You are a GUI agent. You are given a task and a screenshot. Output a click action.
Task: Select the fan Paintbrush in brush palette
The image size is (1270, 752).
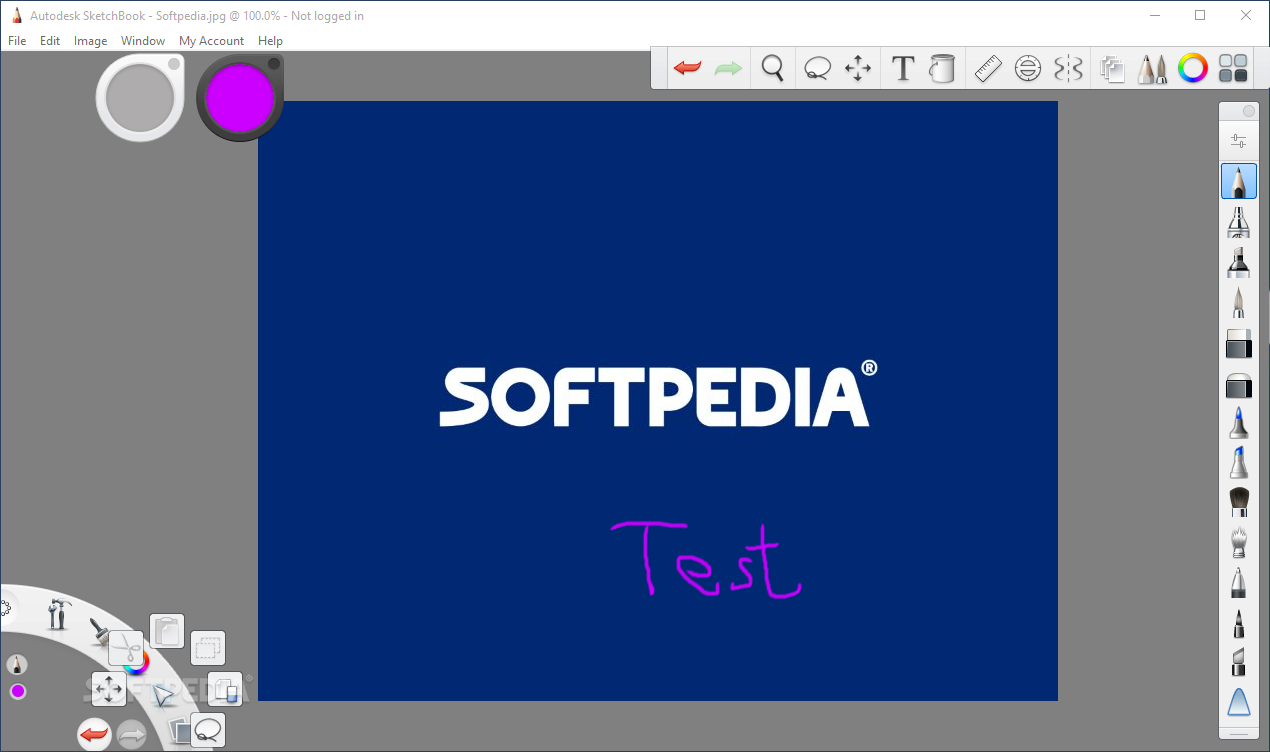tap(1239, 503)
